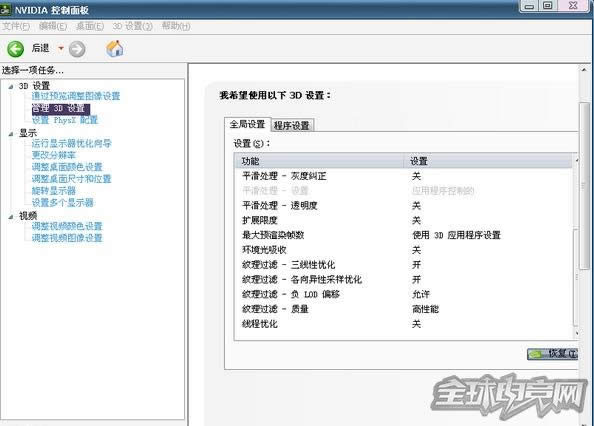
Task: Collapse the 显示 tree node
Action: click(11, 134)
